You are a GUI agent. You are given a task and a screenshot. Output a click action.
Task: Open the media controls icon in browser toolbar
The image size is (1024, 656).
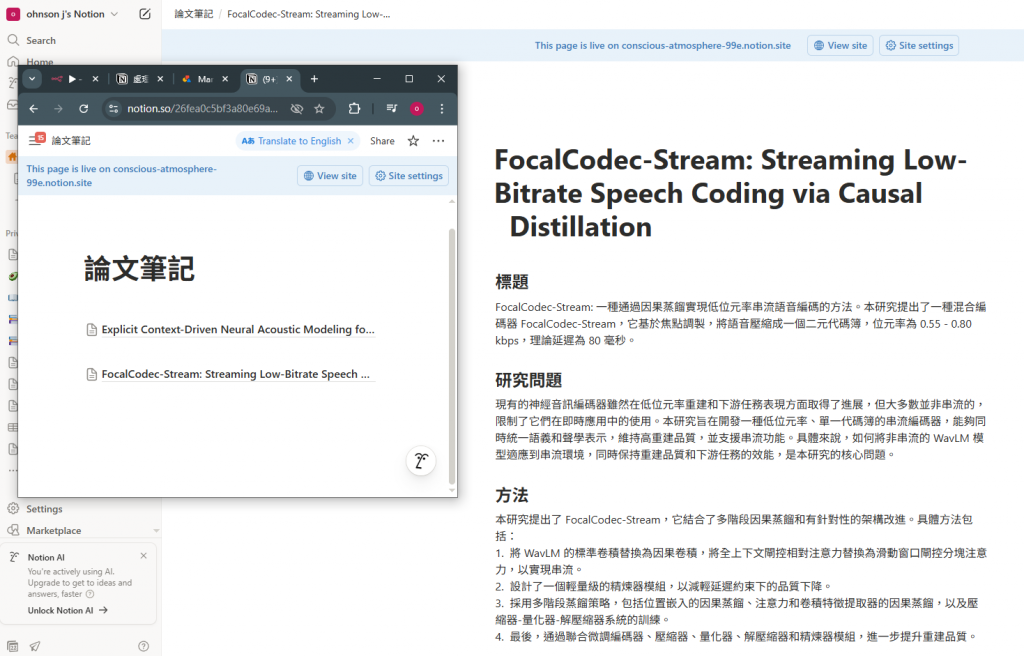coord(392,108)
